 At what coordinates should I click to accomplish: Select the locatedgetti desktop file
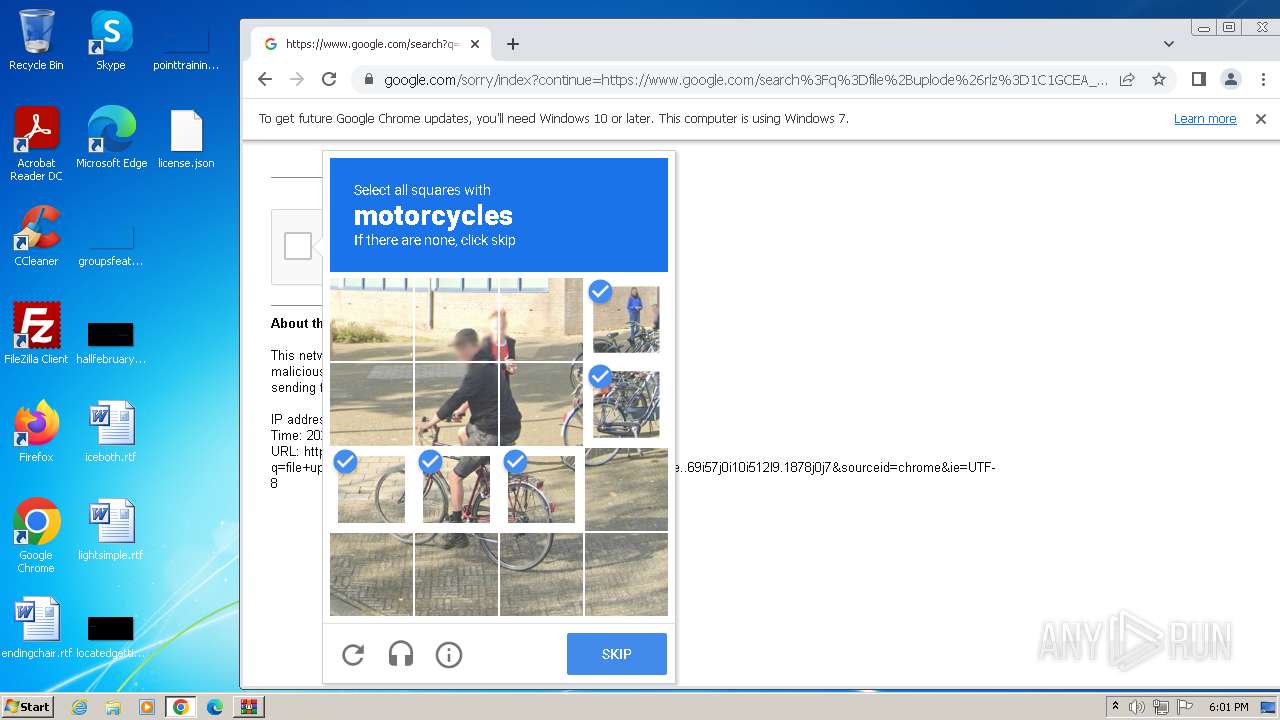tap(110, 635)
